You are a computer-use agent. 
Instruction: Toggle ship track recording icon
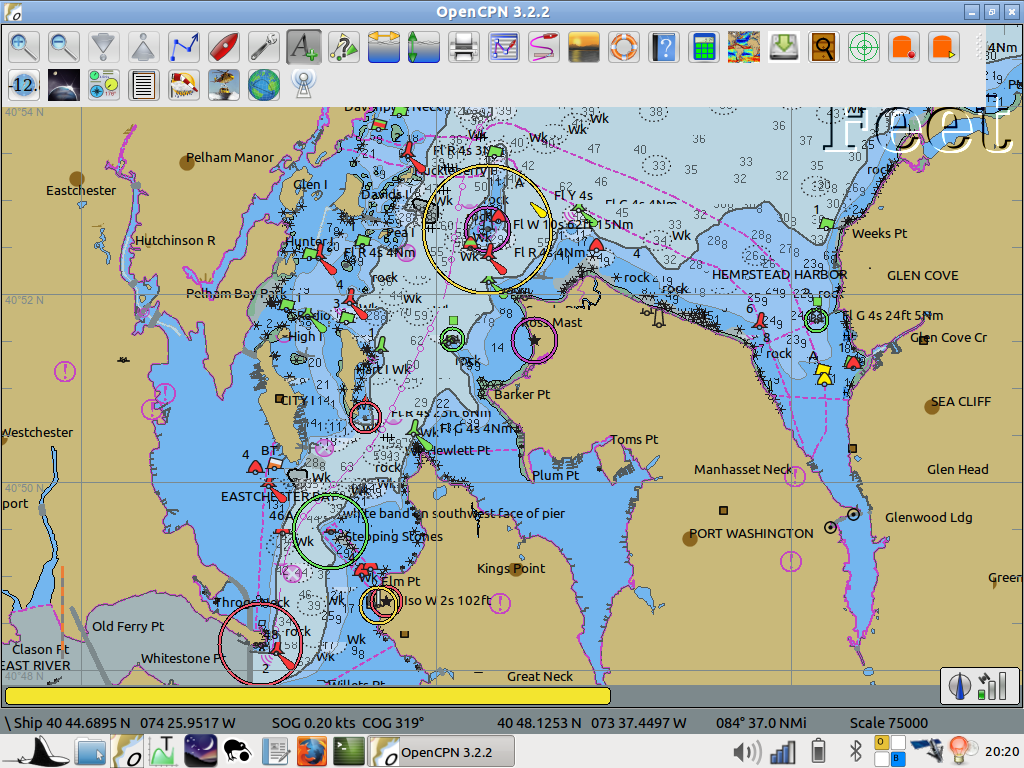[544, 47]
